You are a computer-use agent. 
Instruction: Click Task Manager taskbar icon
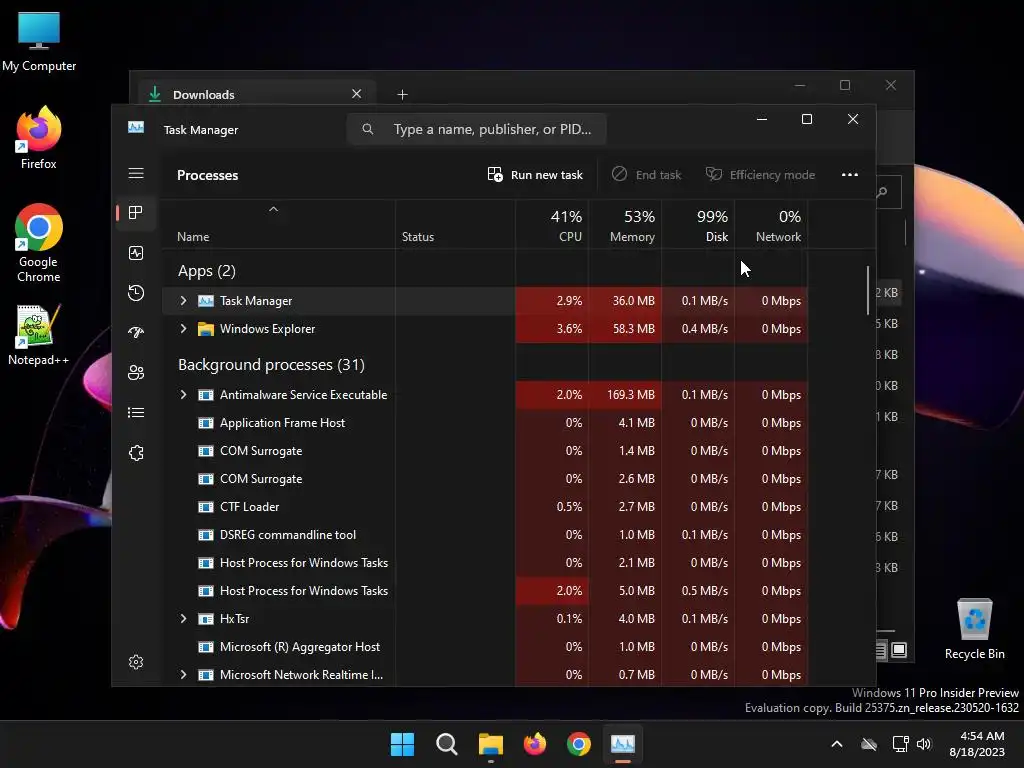[x=623, y=744]
